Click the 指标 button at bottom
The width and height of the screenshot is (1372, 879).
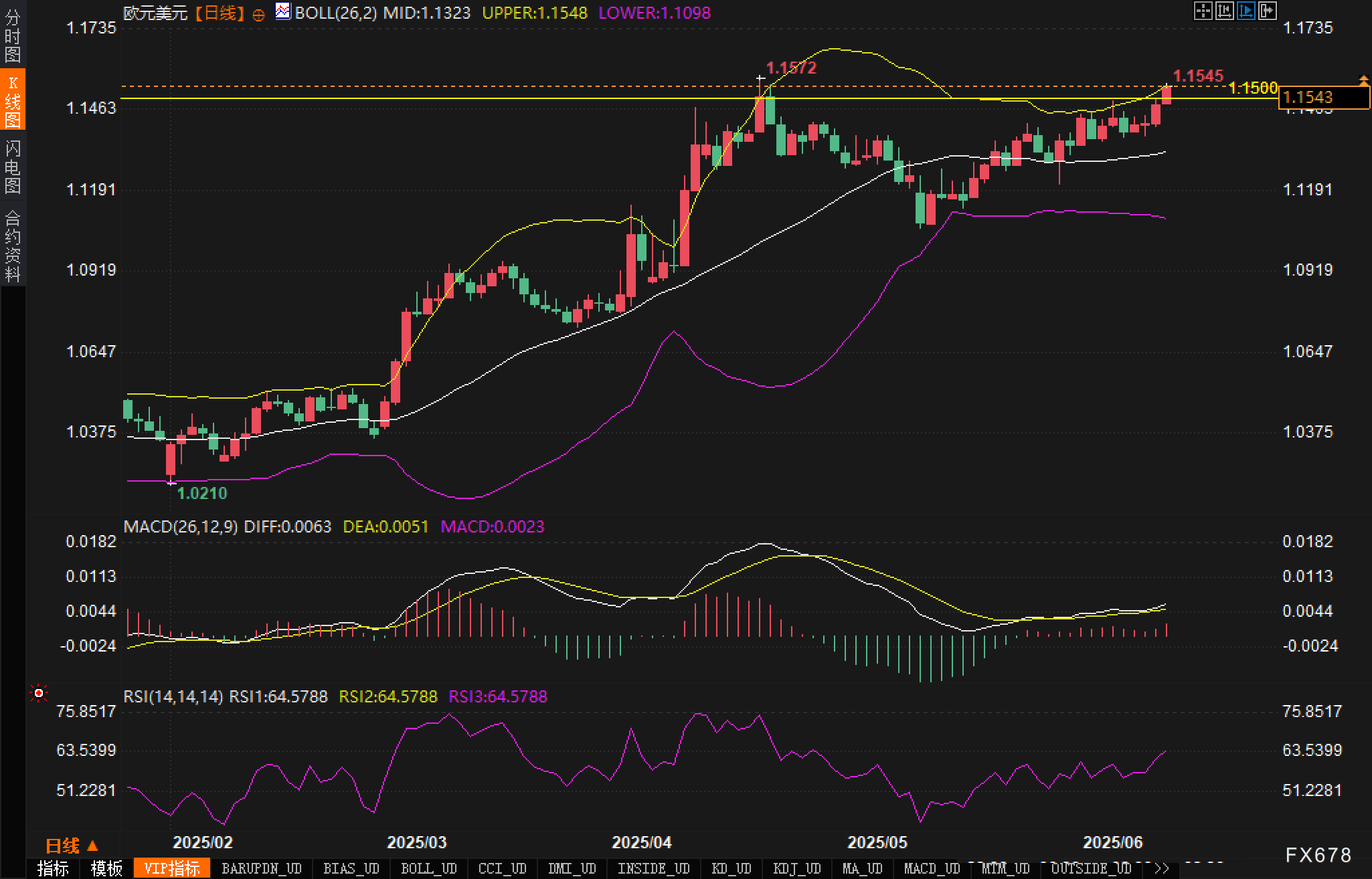click(53, 868)
